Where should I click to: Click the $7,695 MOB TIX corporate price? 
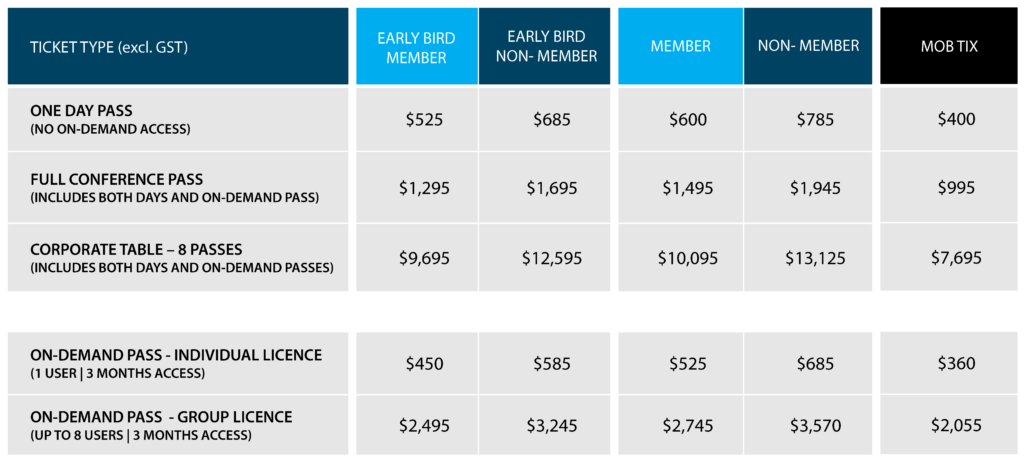tap(956, 258)
